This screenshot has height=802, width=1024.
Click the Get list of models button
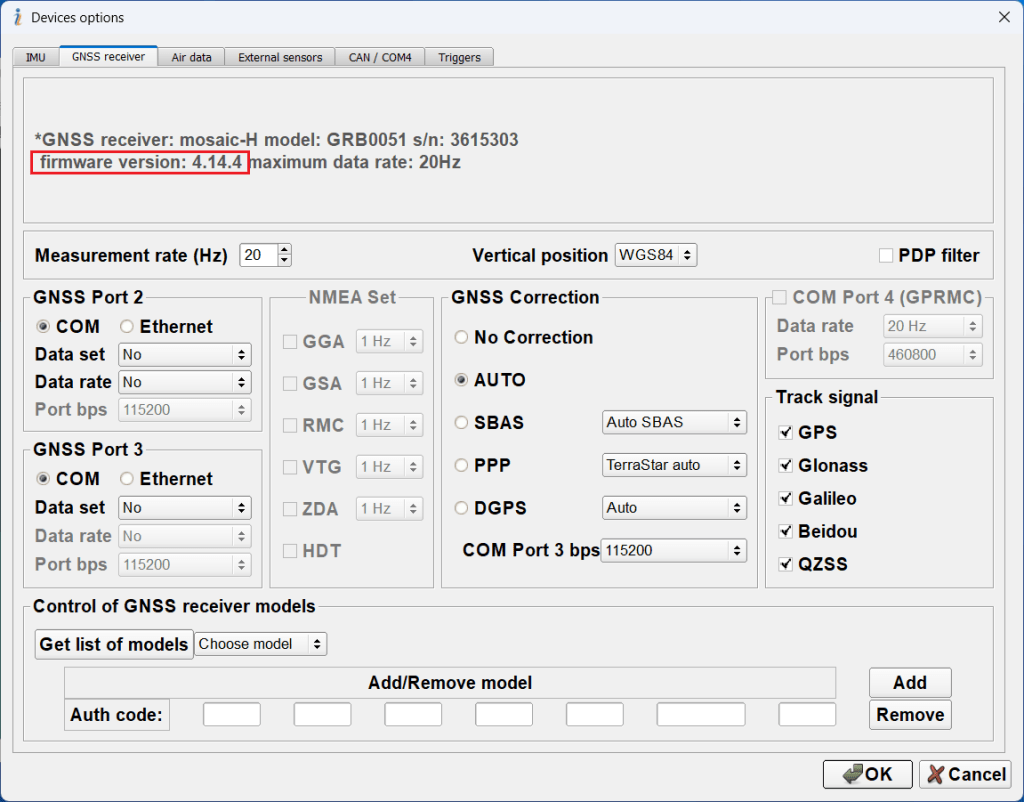coord(113,644)
